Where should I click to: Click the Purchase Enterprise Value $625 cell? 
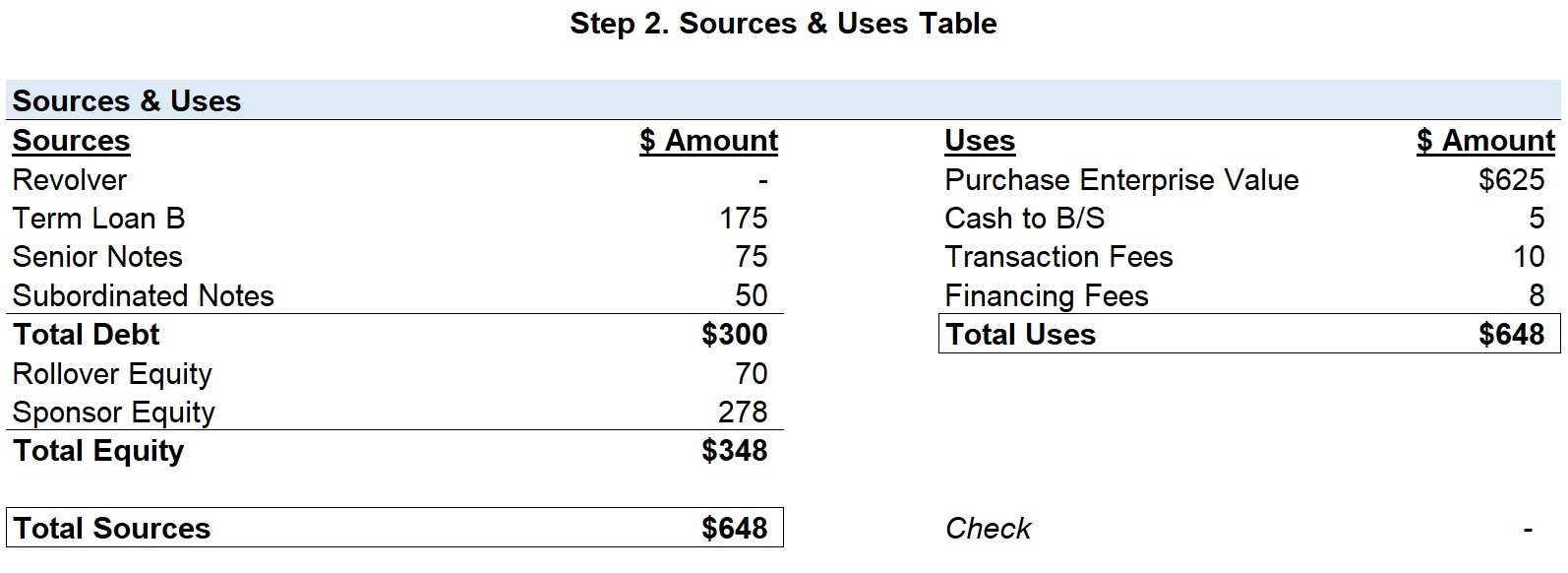[1512, 180]
